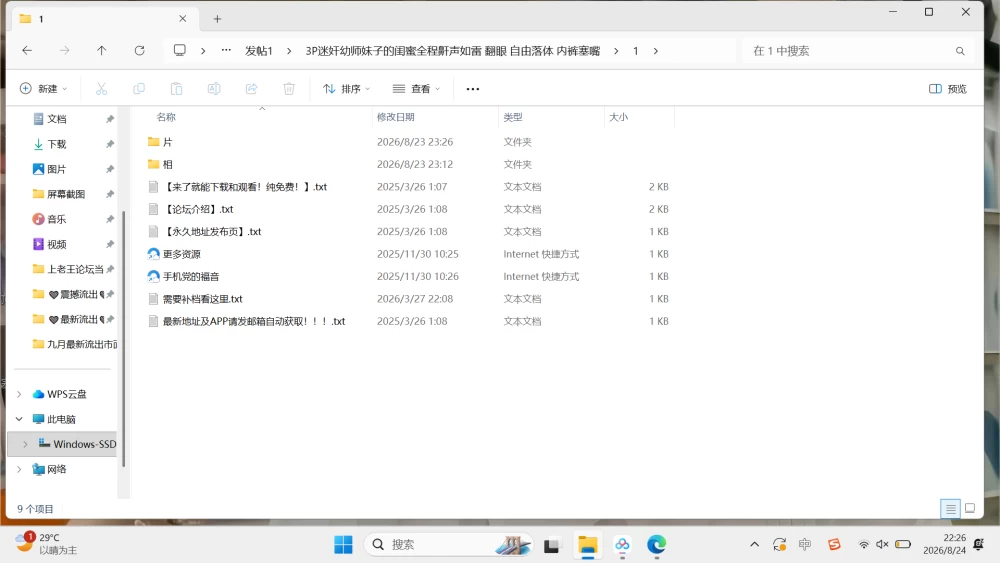This screenshot has height=563, width=1000.
Task: Show hidden breadcrumb path via ellipsis
Action: [226, 50]
